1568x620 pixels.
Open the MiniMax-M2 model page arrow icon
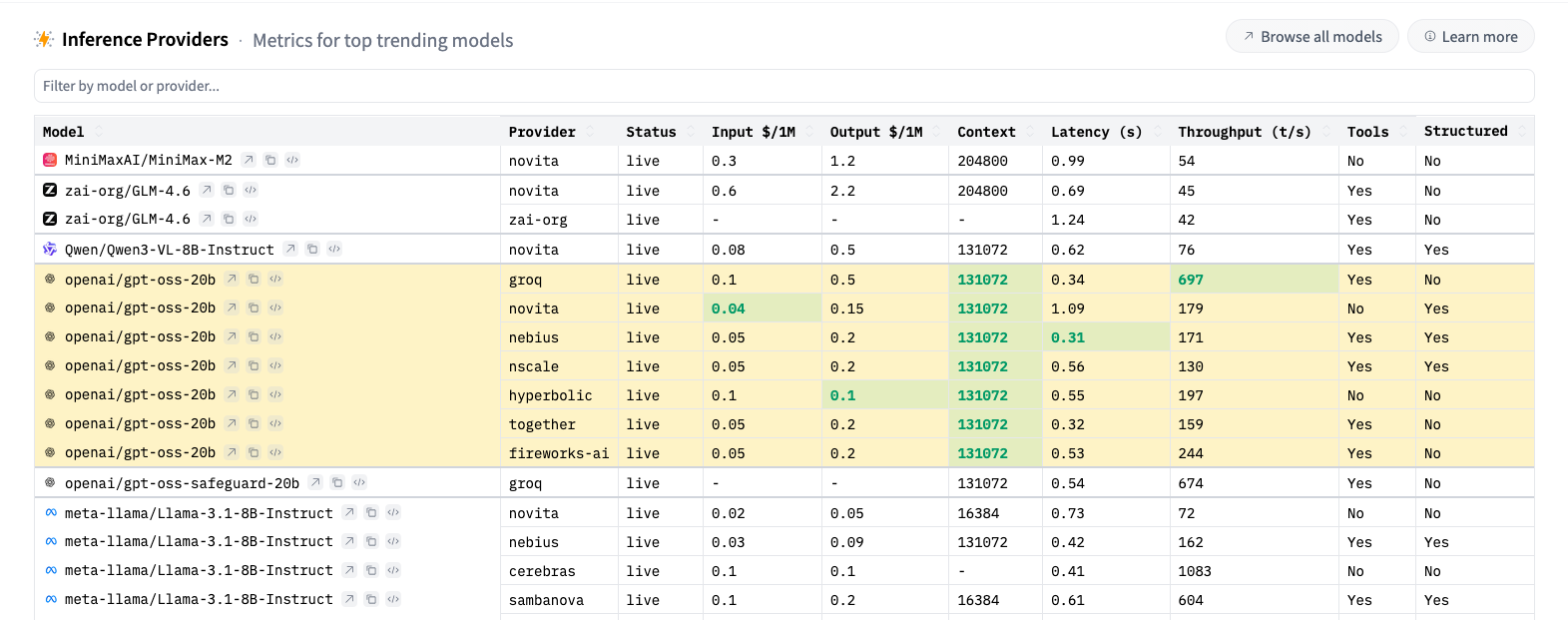tap(249, 160)
